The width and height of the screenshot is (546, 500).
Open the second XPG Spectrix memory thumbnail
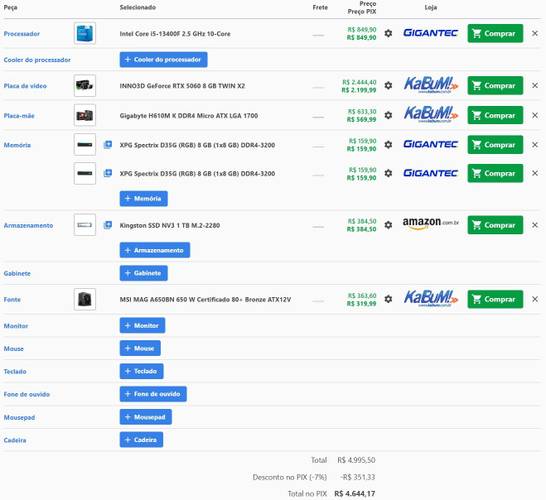point(85,173)
